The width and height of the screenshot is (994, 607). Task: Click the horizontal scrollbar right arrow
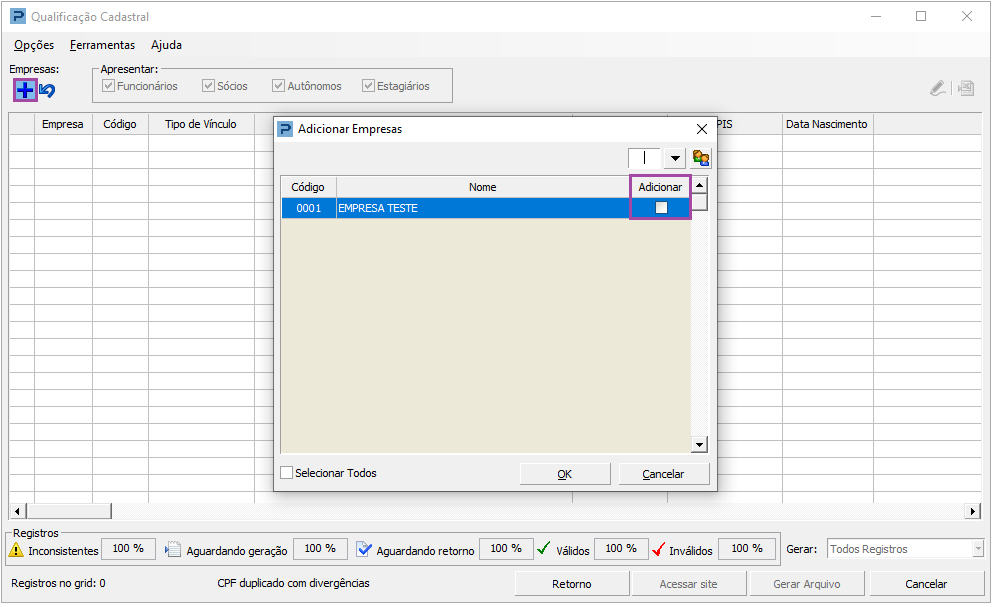click(972, 511)
